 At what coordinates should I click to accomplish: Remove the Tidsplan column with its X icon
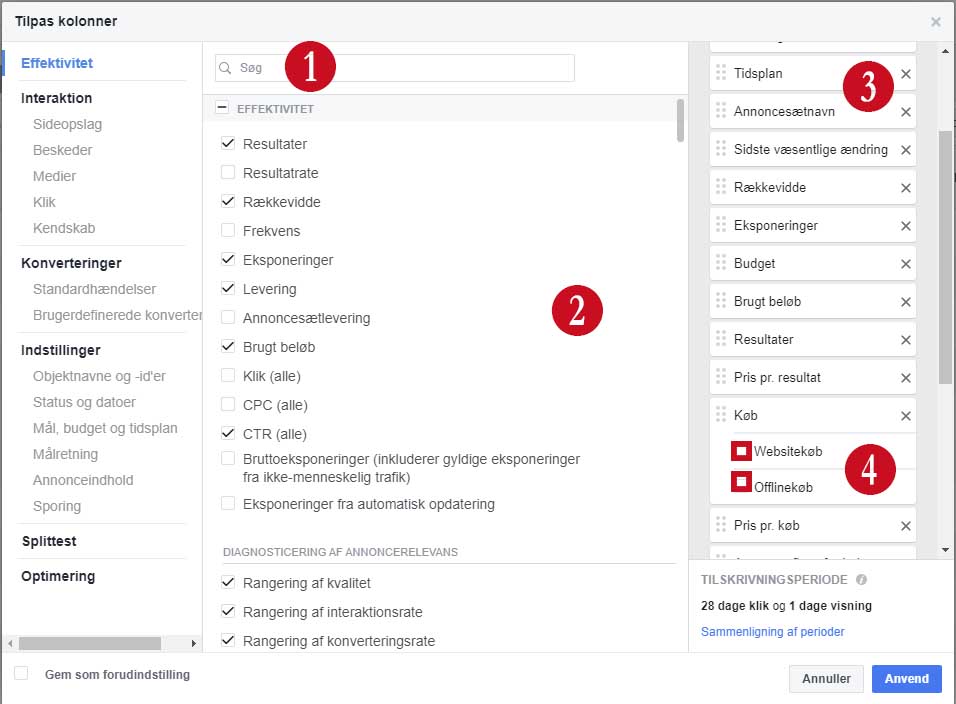coord(906,73)
